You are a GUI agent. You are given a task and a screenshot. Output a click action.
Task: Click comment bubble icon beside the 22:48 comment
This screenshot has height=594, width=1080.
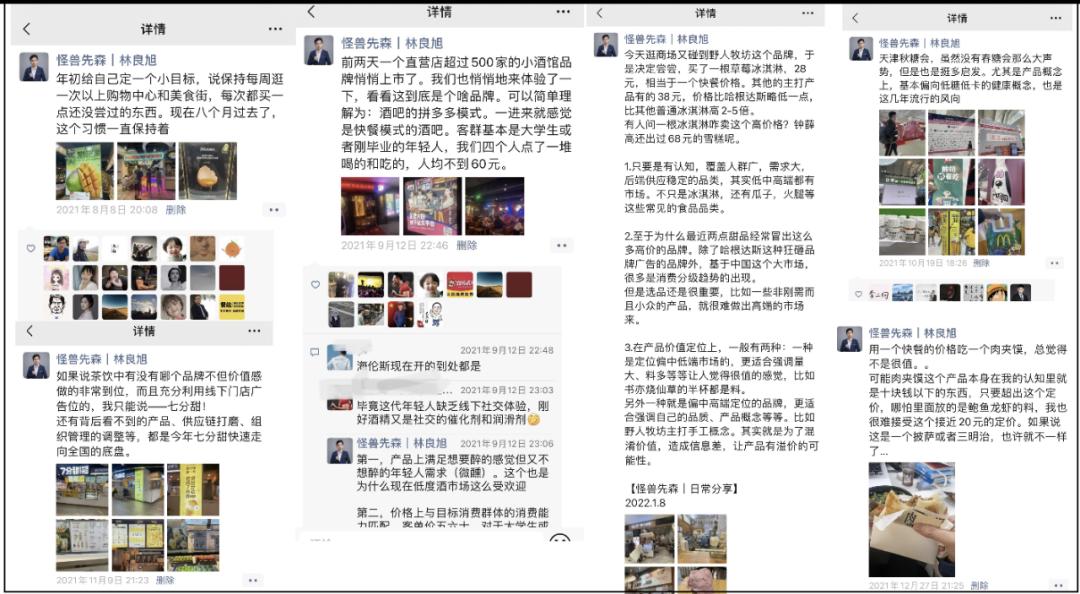(315, 351)
